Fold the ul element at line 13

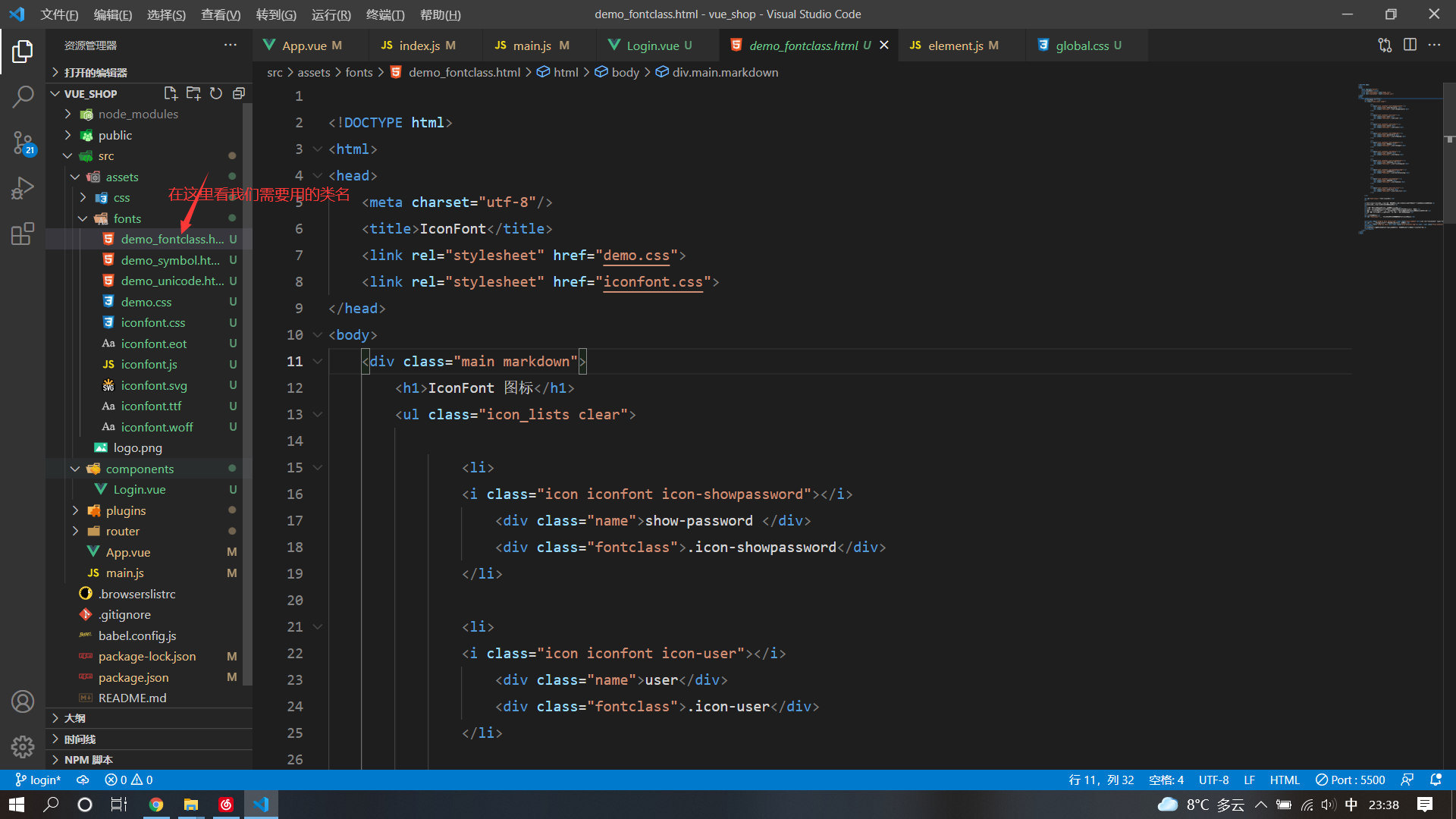click(318, 415)
